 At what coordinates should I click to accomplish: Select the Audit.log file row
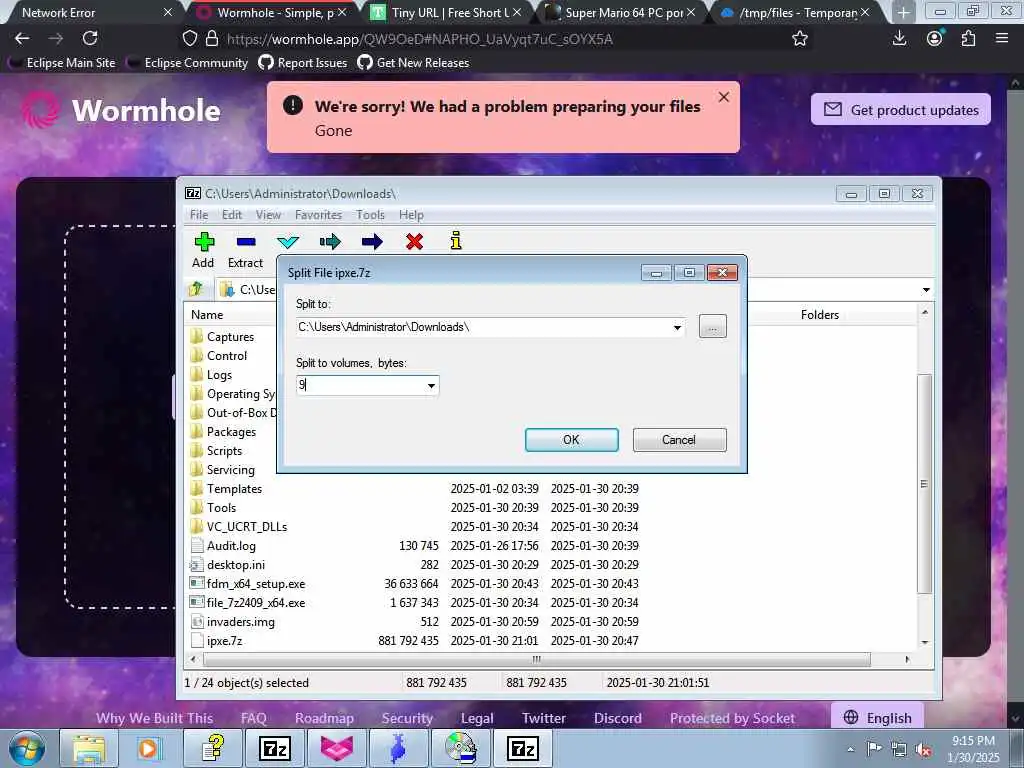415,546
